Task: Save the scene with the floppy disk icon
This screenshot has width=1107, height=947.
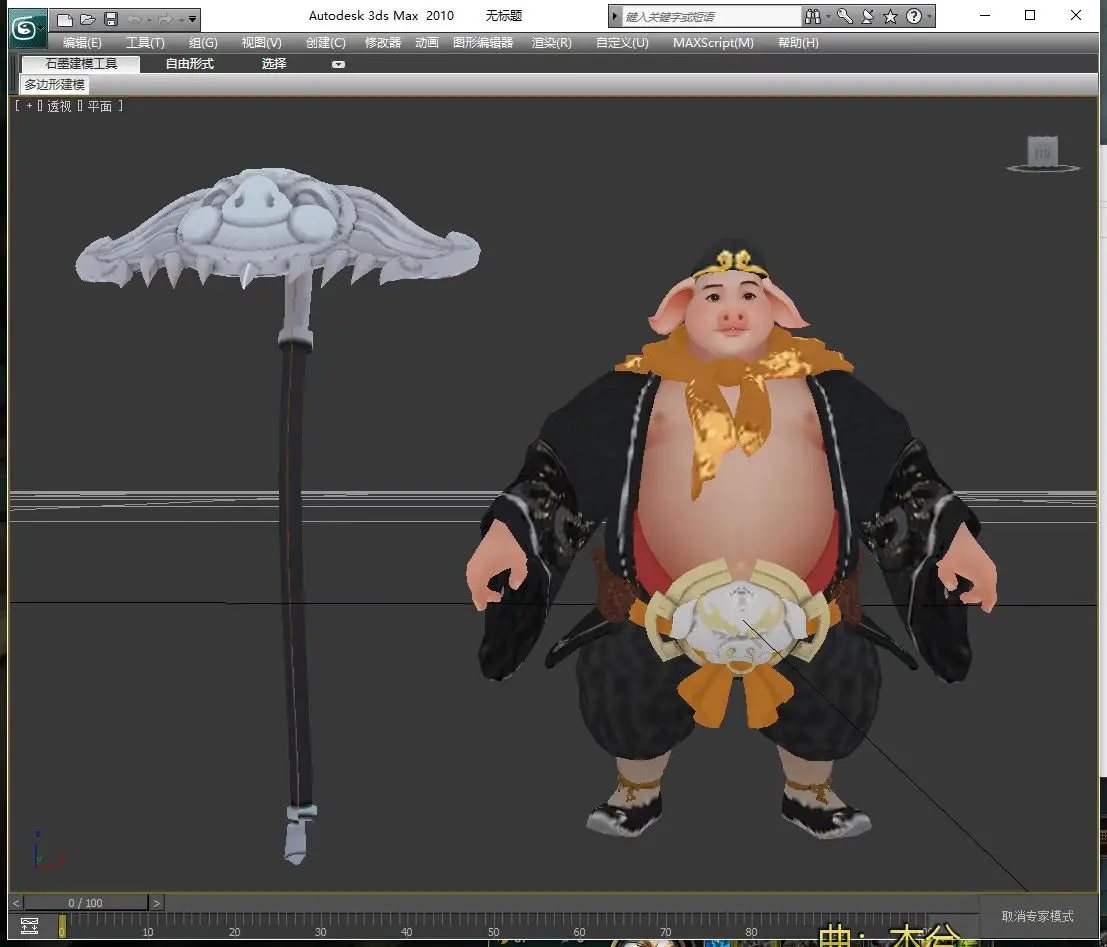Action: tap(111, 19)
